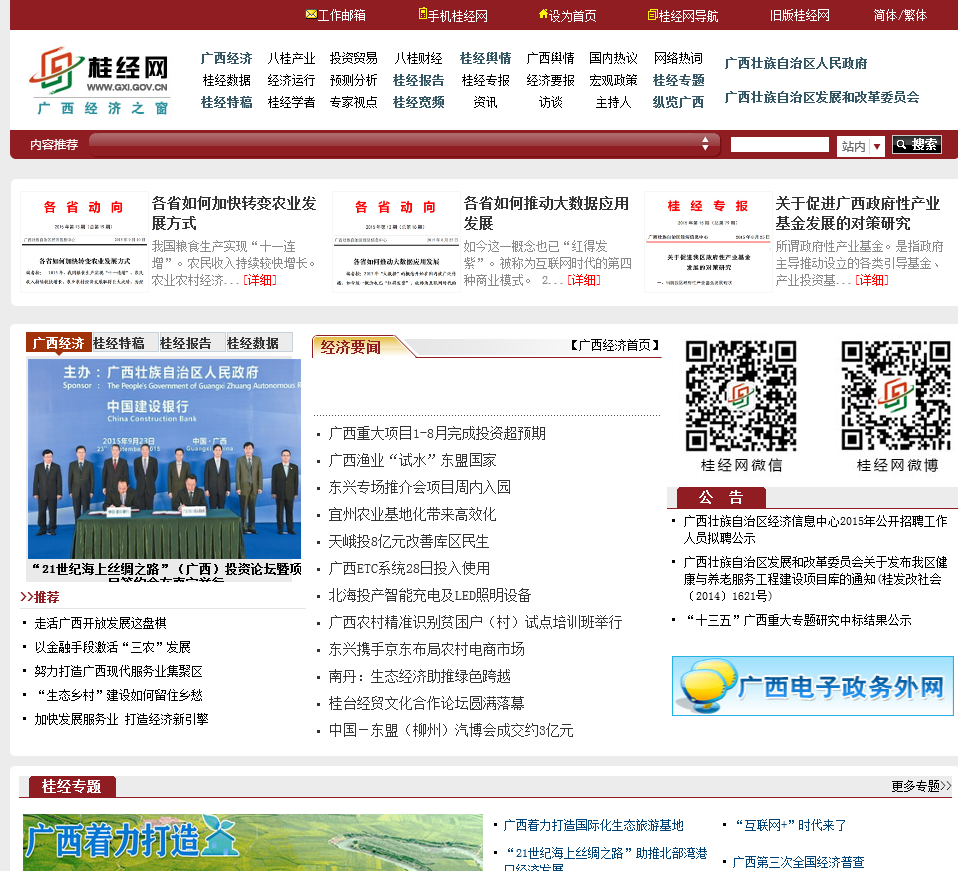Click the 桂经网 logo
This screenshot has height=871, width=958.
click(x=100, y=81)
